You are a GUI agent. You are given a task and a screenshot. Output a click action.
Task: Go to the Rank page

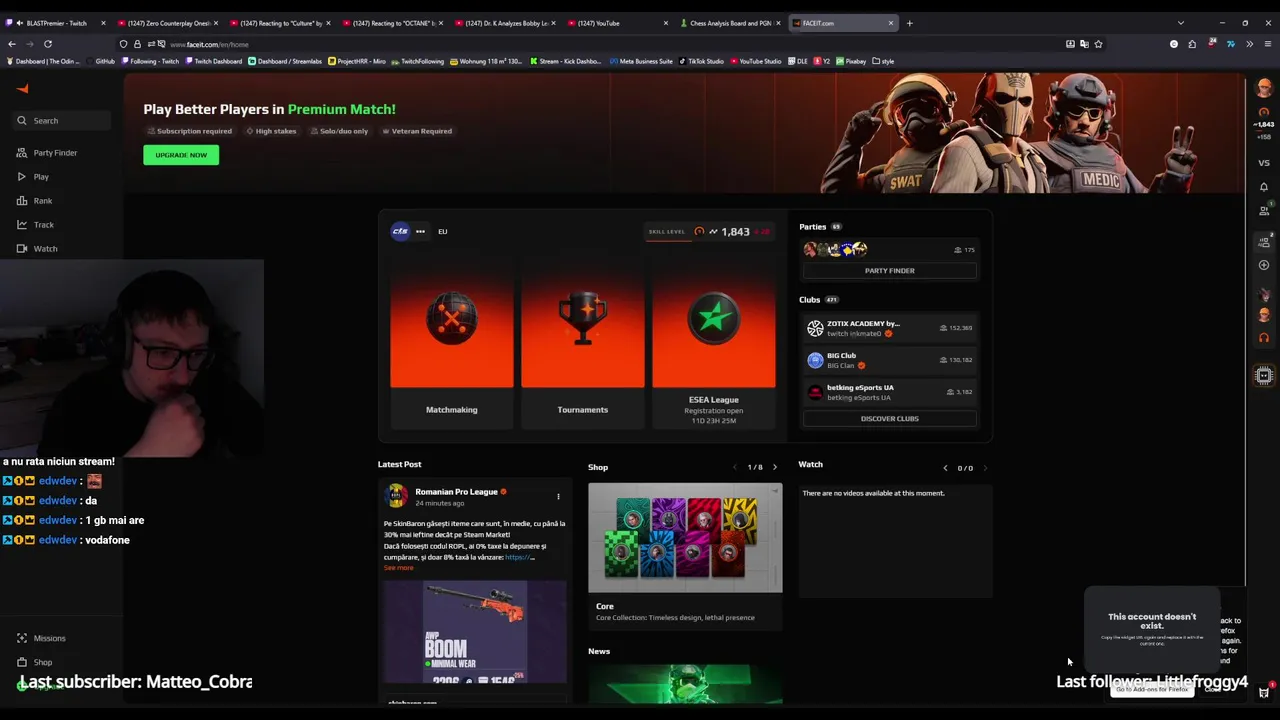(x=43, y=201)
